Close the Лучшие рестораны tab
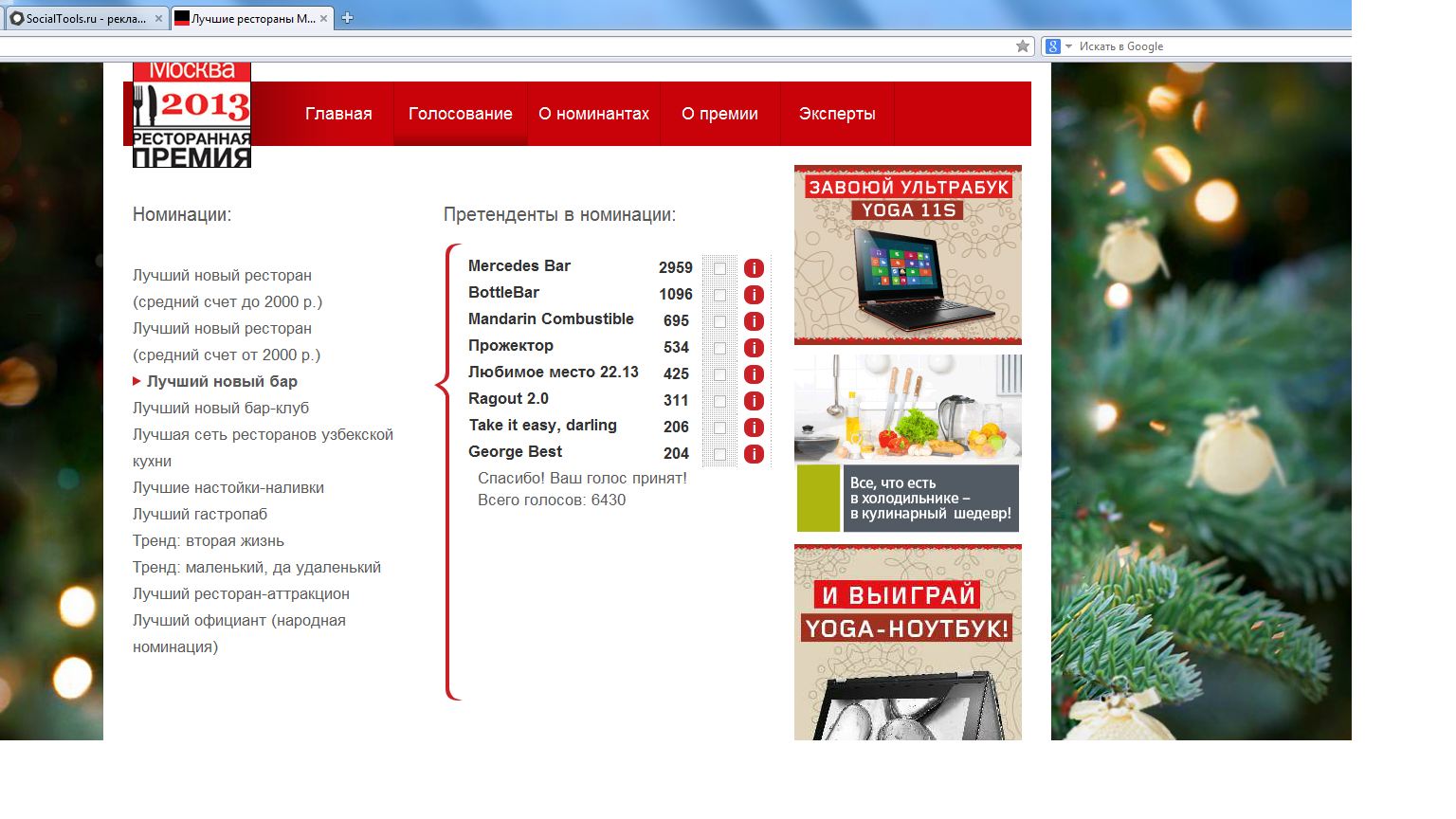This screenshot has width=1456, height=819. tap(324, 18)
